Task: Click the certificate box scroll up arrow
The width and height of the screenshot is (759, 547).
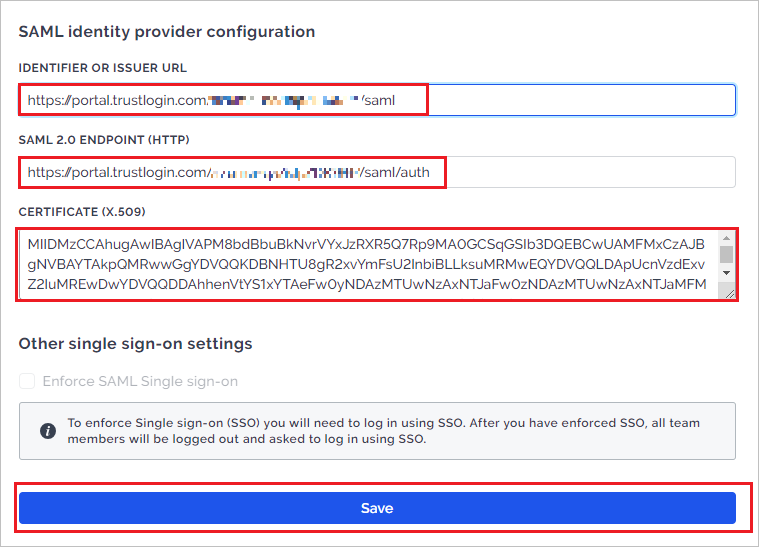Action: point(726,238)
